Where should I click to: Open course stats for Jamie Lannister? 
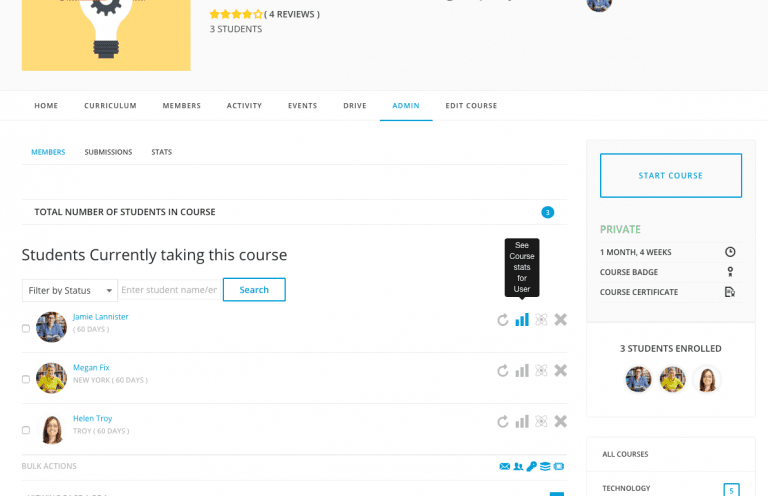(521, 320)
